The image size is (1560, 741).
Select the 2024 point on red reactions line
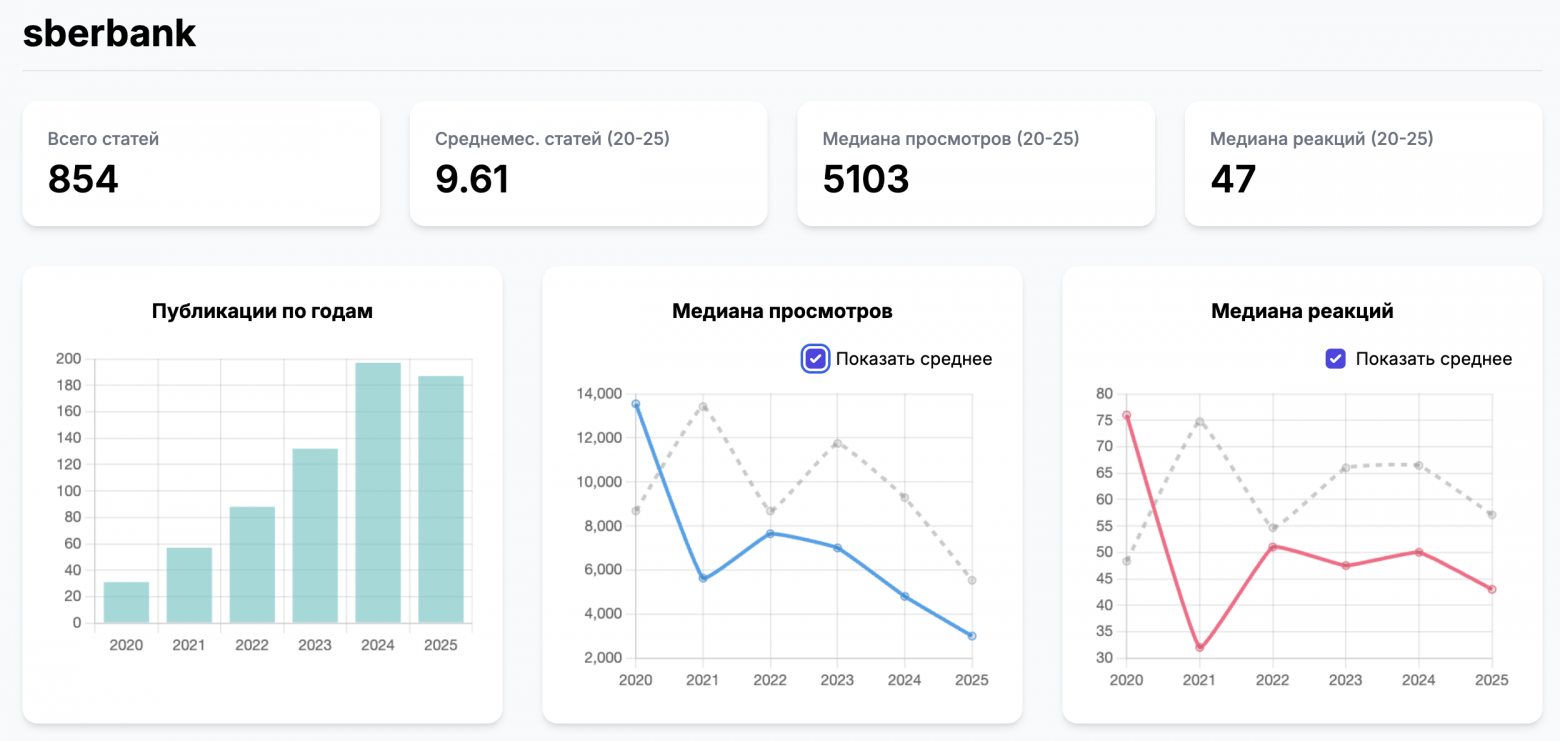coord(1418,552)
